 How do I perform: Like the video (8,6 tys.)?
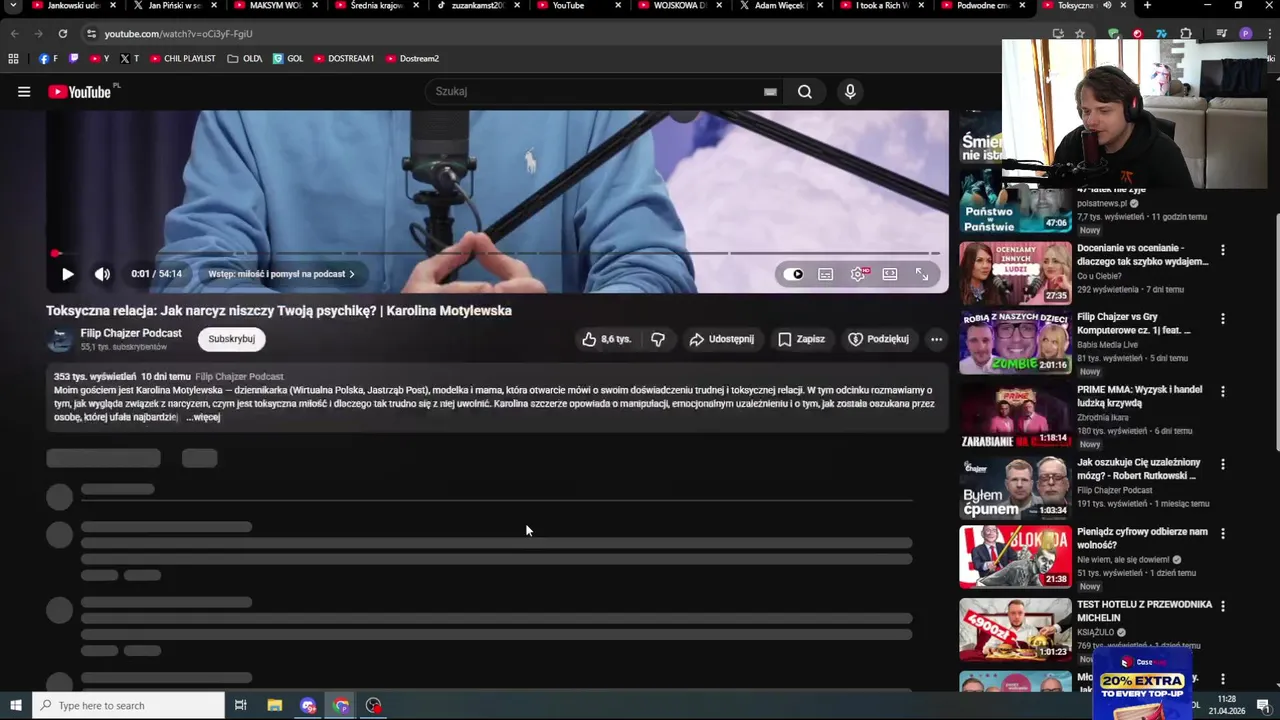[x=607, y=339]
